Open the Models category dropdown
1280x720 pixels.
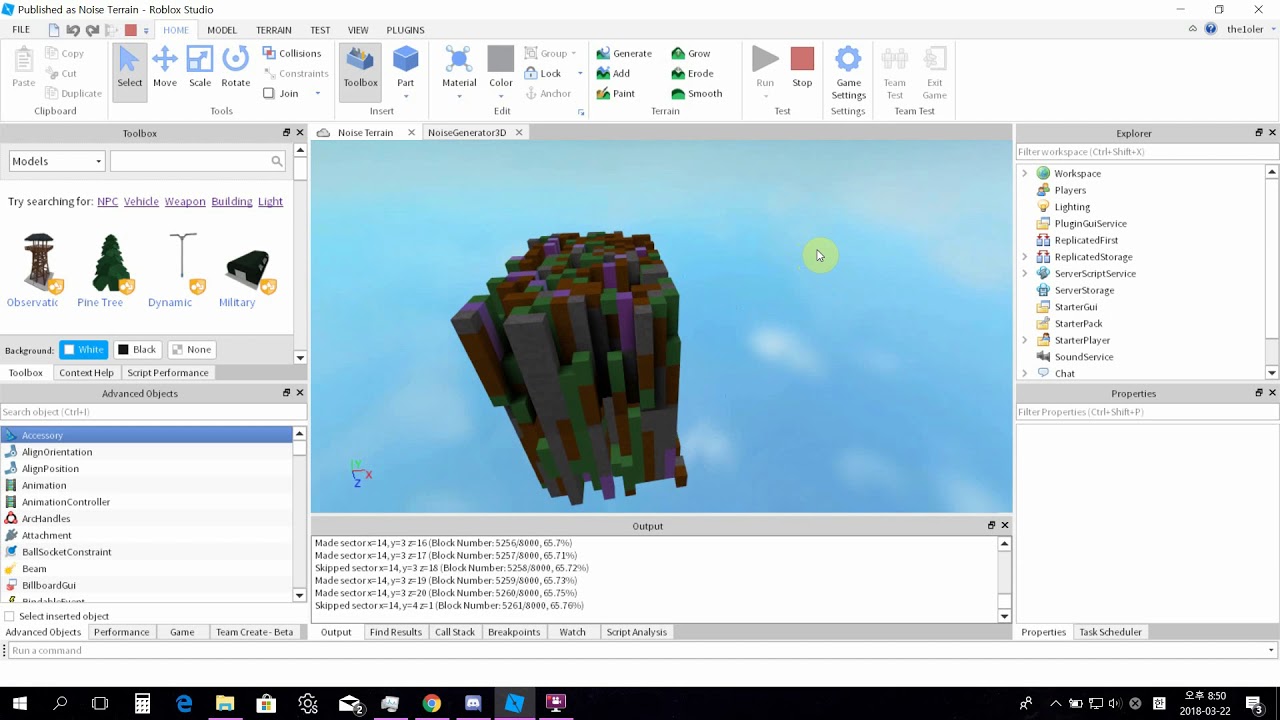click(56, 161)
